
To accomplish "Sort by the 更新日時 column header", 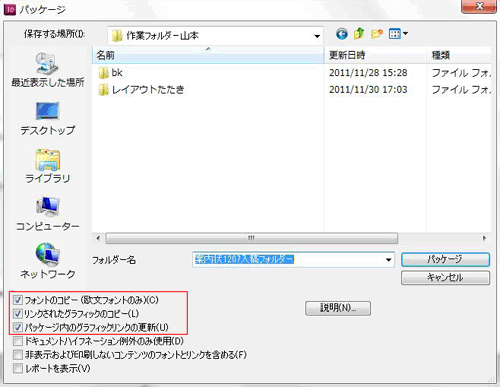I will click(x=375, y=55).
